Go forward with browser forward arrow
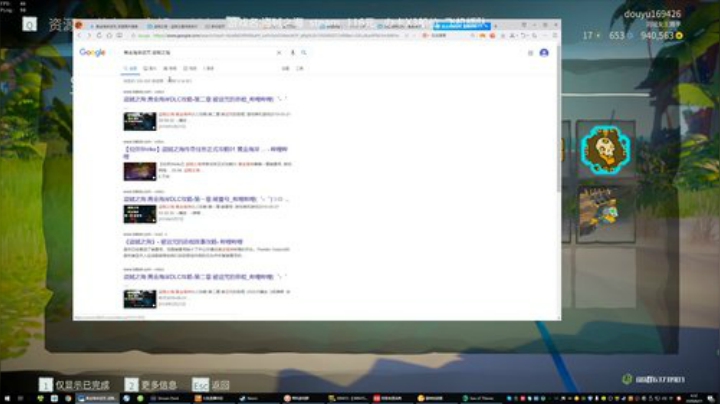This screenshot has height=404, width=720. 89,35
